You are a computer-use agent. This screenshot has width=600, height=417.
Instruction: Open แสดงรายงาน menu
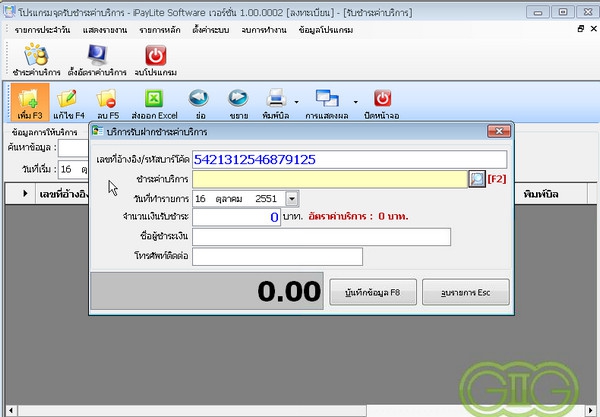pos(105,30)
